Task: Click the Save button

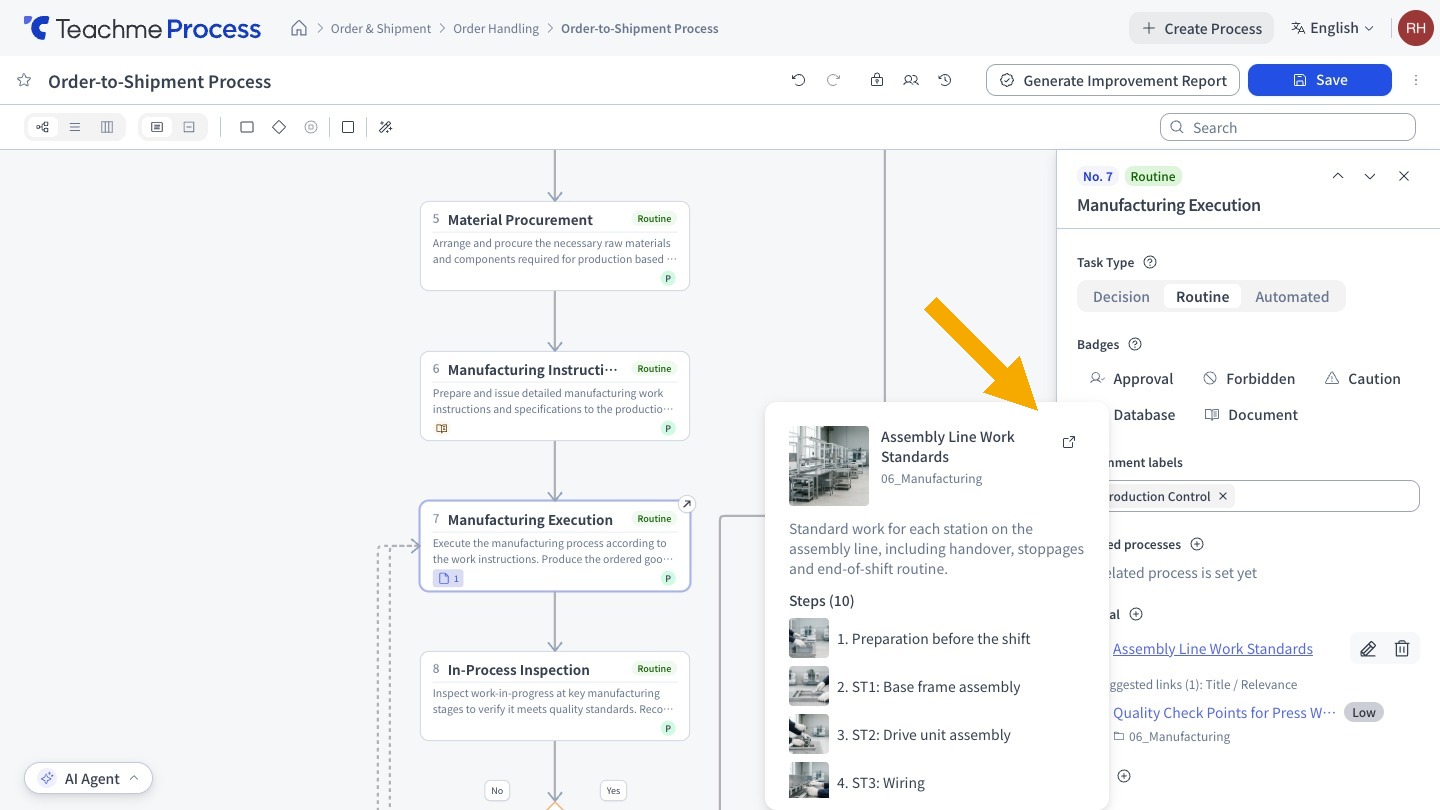Action: point(1320,80)
